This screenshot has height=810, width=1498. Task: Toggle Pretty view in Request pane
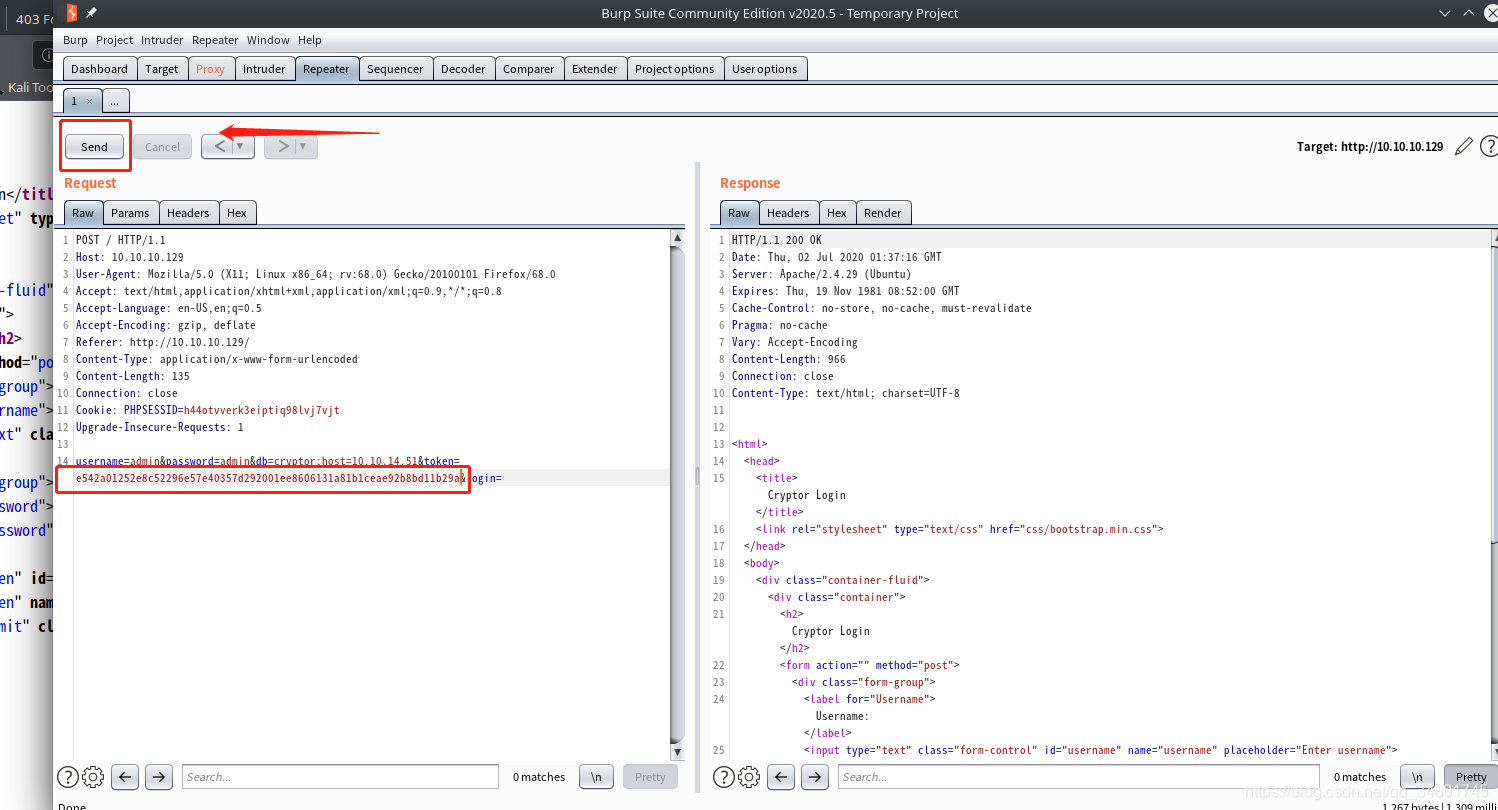[650, 777]
